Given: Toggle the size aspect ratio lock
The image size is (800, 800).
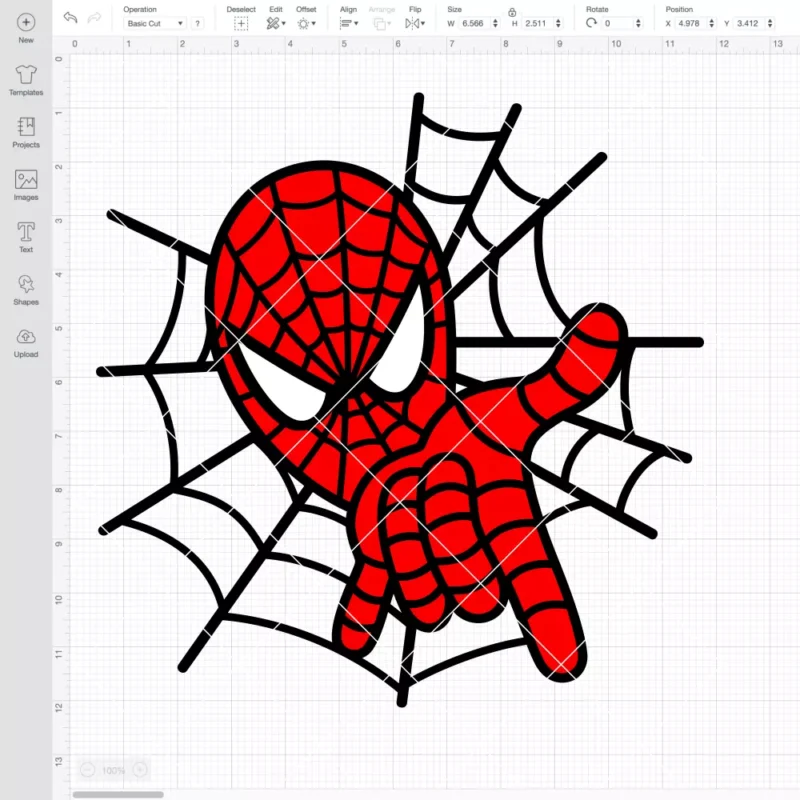Looking at the screenshot, I should [512, 12].
